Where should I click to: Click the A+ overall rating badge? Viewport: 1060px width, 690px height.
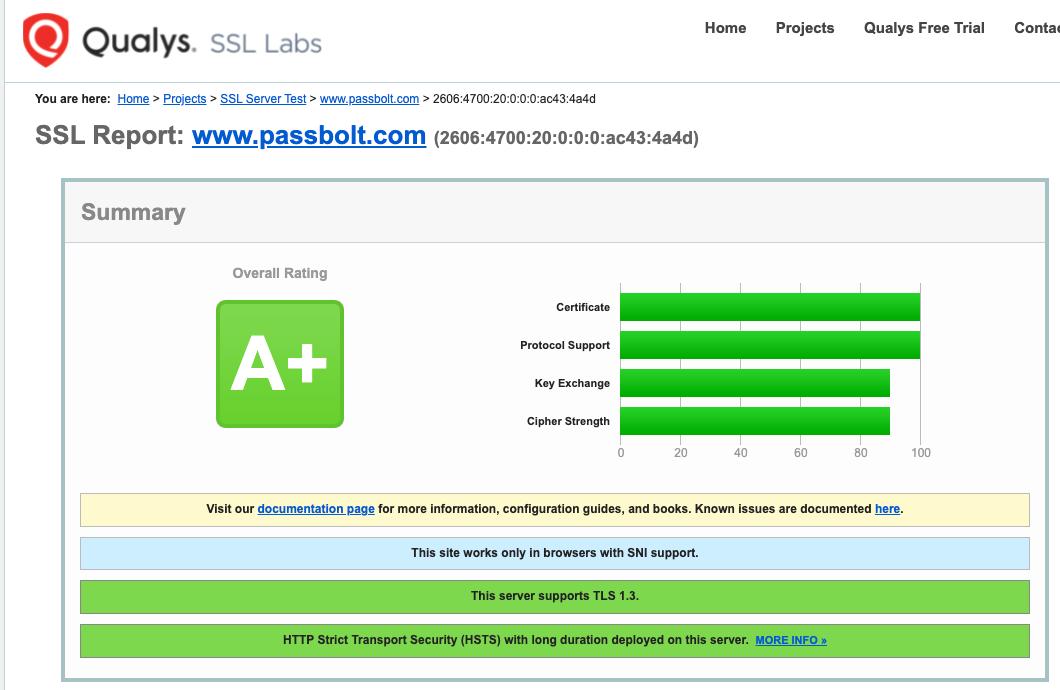click(x=280, y=364)
